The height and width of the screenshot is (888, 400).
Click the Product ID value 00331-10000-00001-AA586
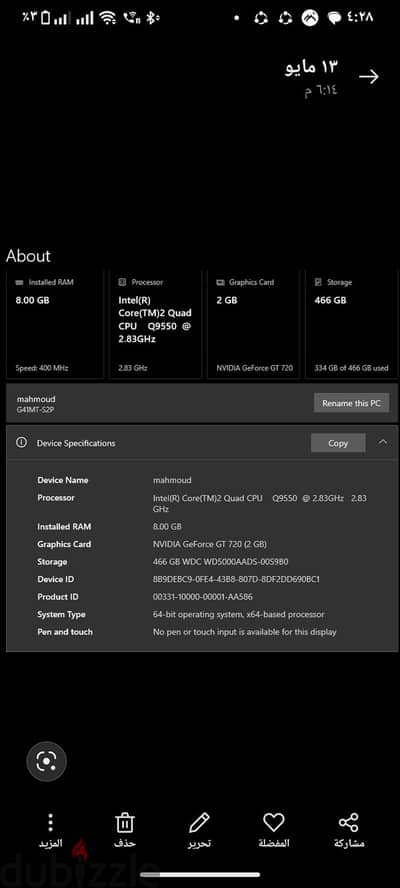pyautogui.click(x=203, y=597)
